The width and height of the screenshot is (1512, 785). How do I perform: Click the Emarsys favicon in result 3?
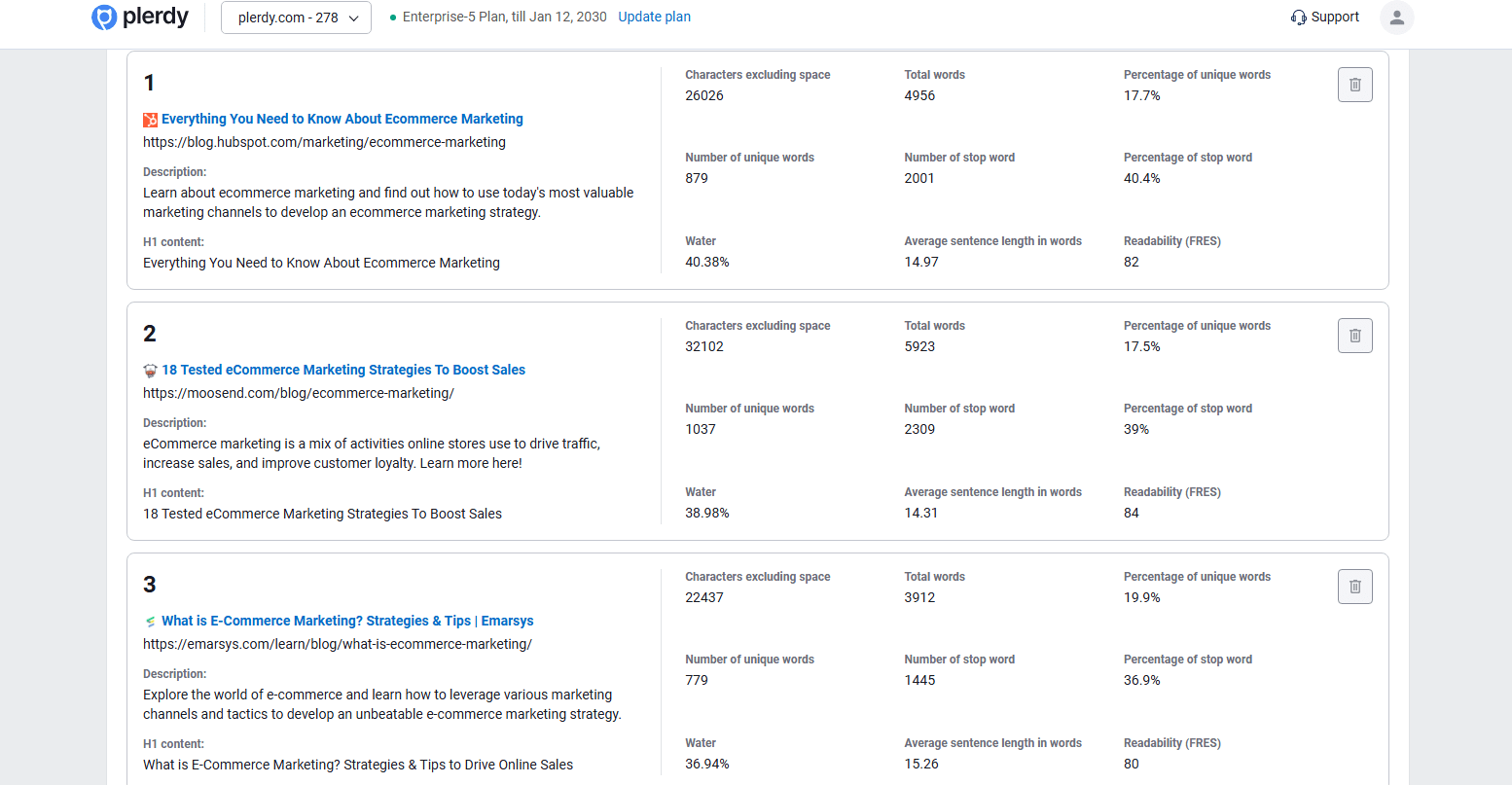click(x=150, y=622)
